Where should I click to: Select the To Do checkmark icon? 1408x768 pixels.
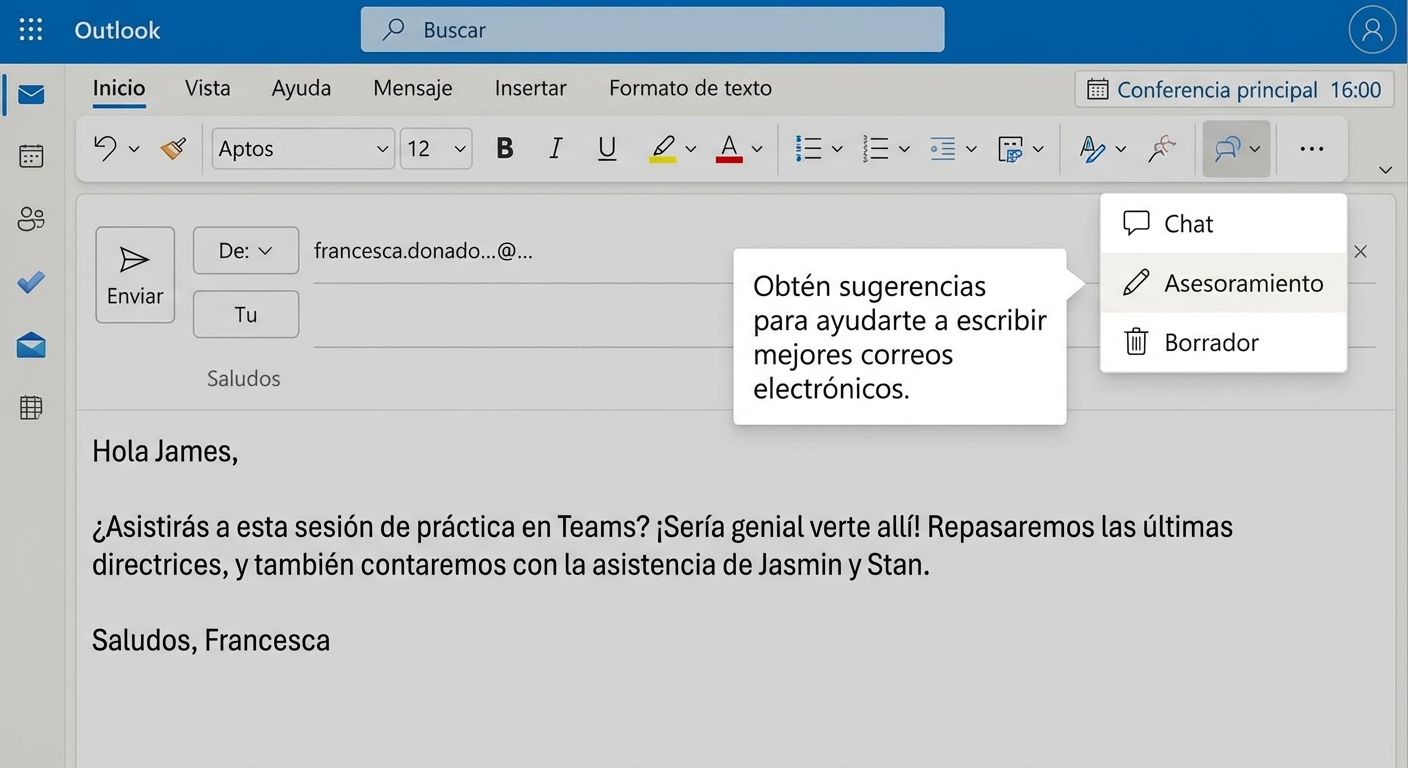pos(31,282)
